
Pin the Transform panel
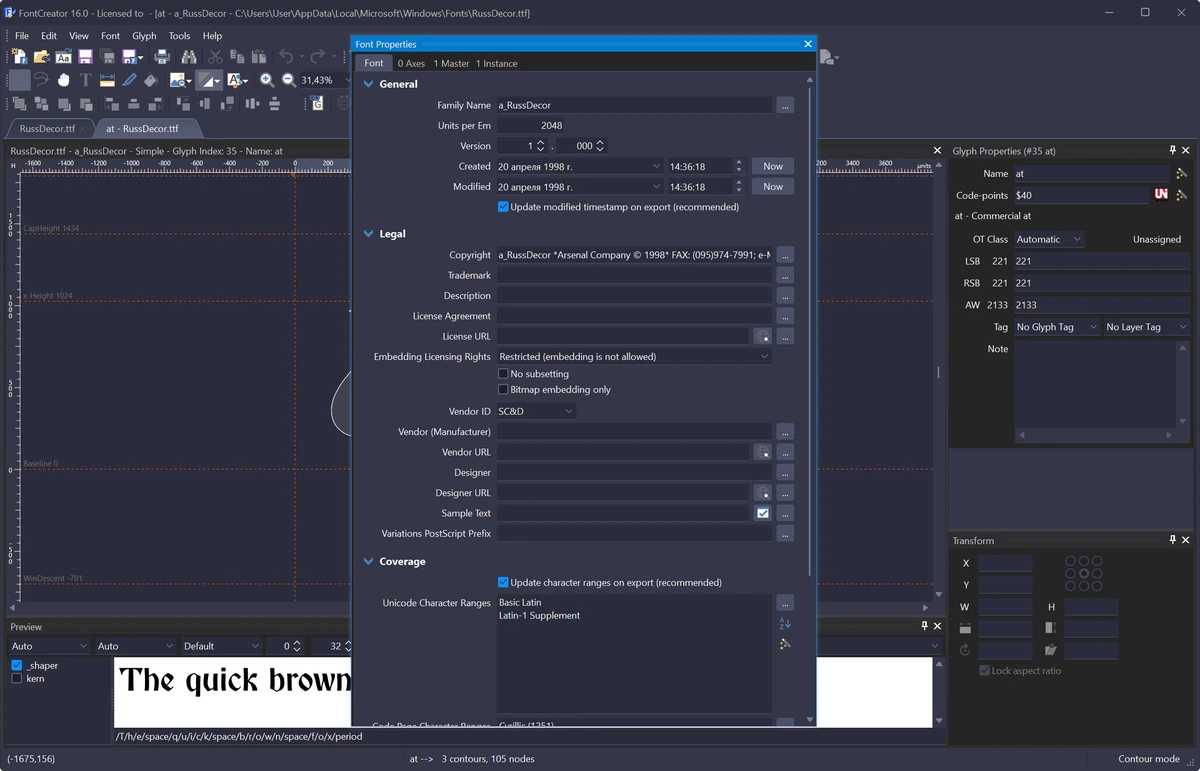1173,540
